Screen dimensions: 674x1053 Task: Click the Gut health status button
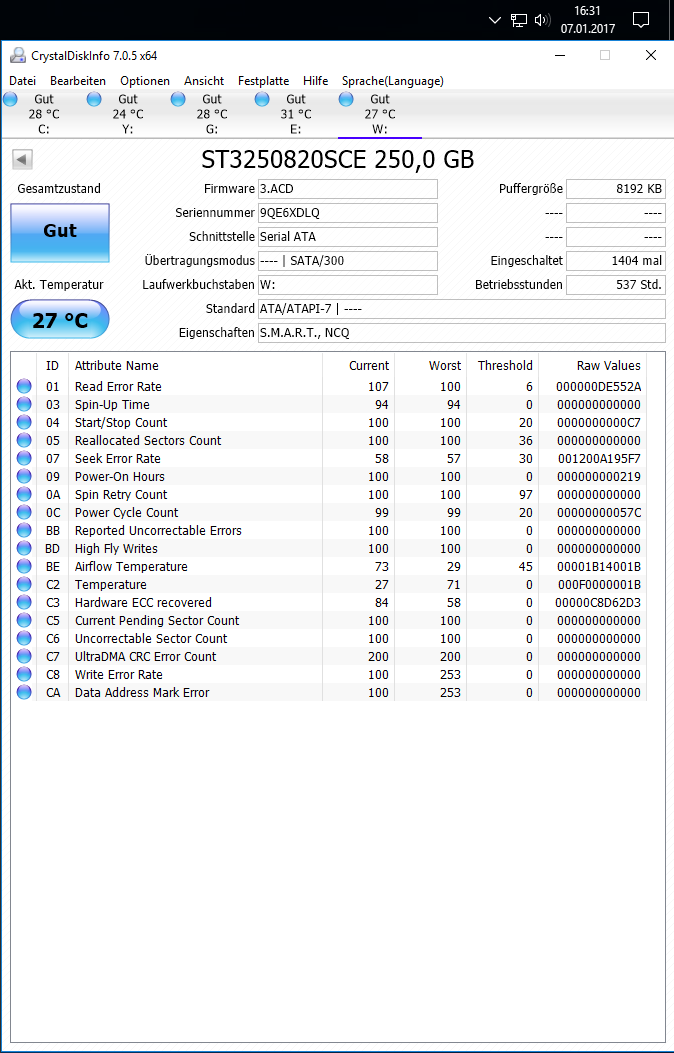point(60,232)
